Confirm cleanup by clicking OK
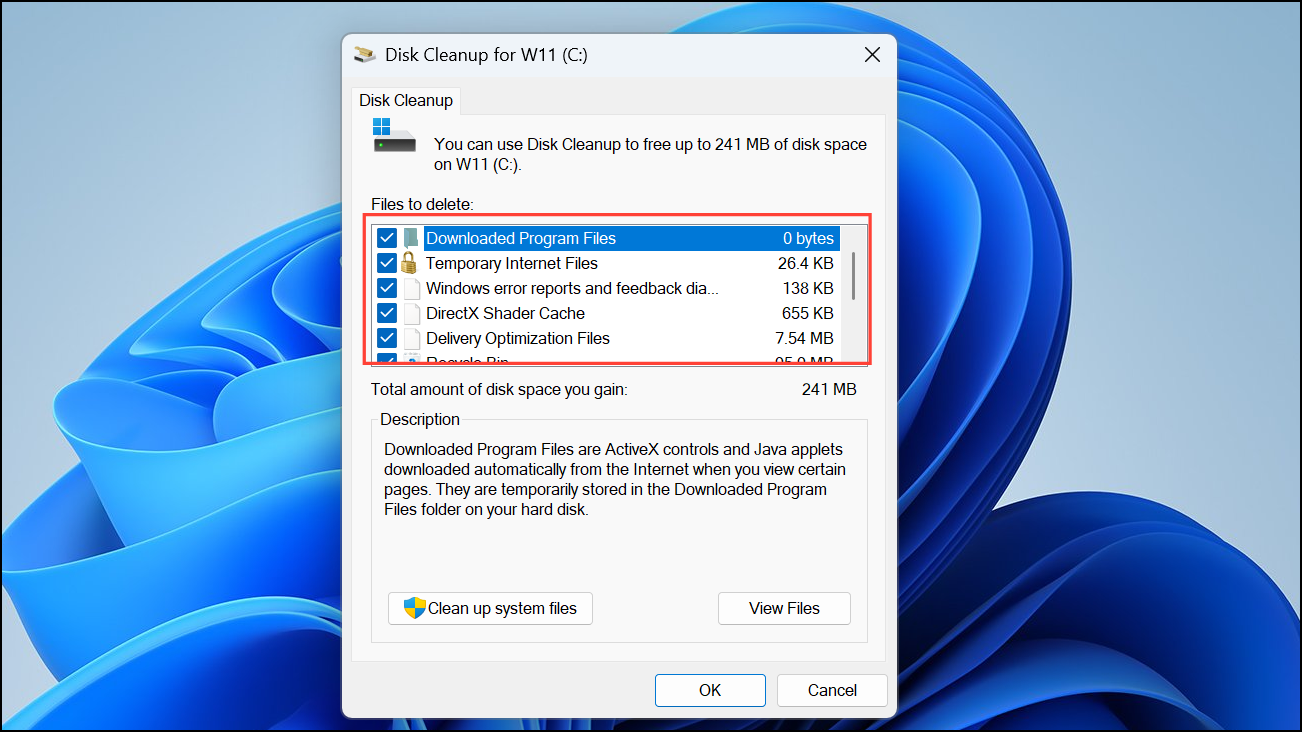1302x732 pixels. tap(710, 690)
